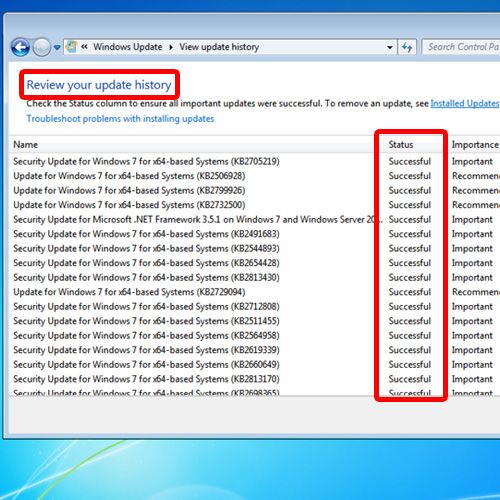Open the recent pages dropdown arrow
This screenshot has width=500, height=500.
click(x=57, y=47)
